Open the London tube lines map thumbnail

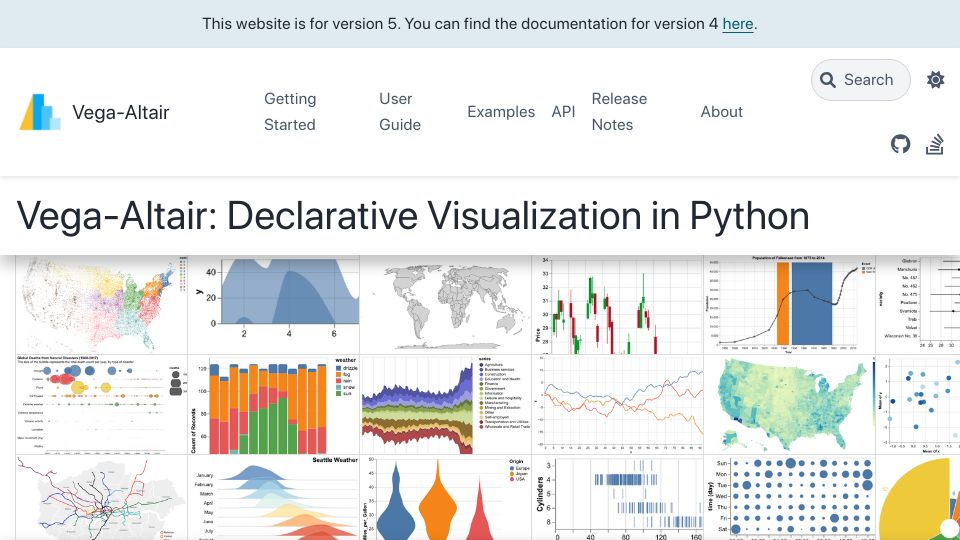point(102,497)
